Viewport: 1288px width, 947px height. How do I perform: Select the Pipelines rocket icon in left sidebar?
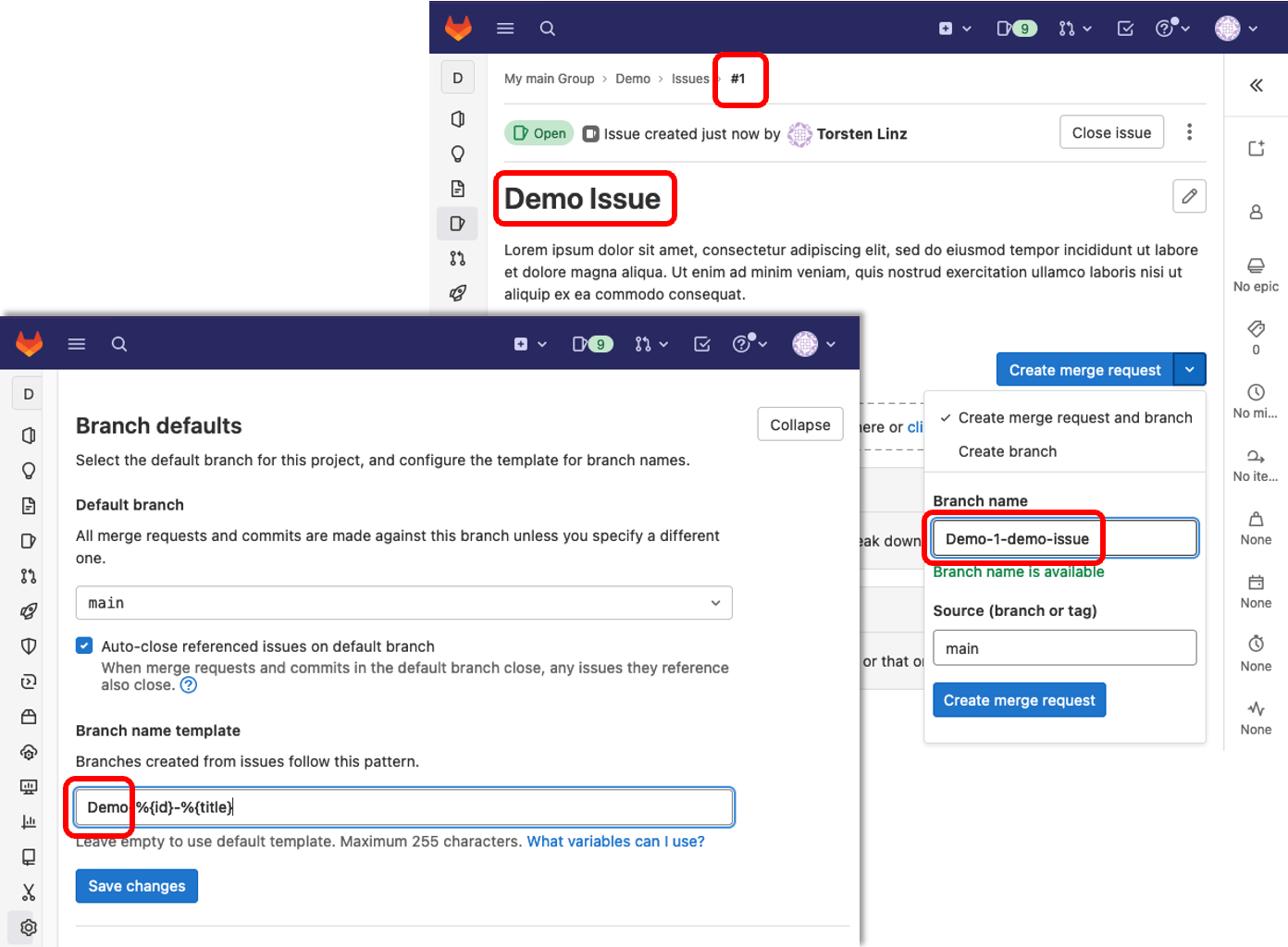click(28, 611)
